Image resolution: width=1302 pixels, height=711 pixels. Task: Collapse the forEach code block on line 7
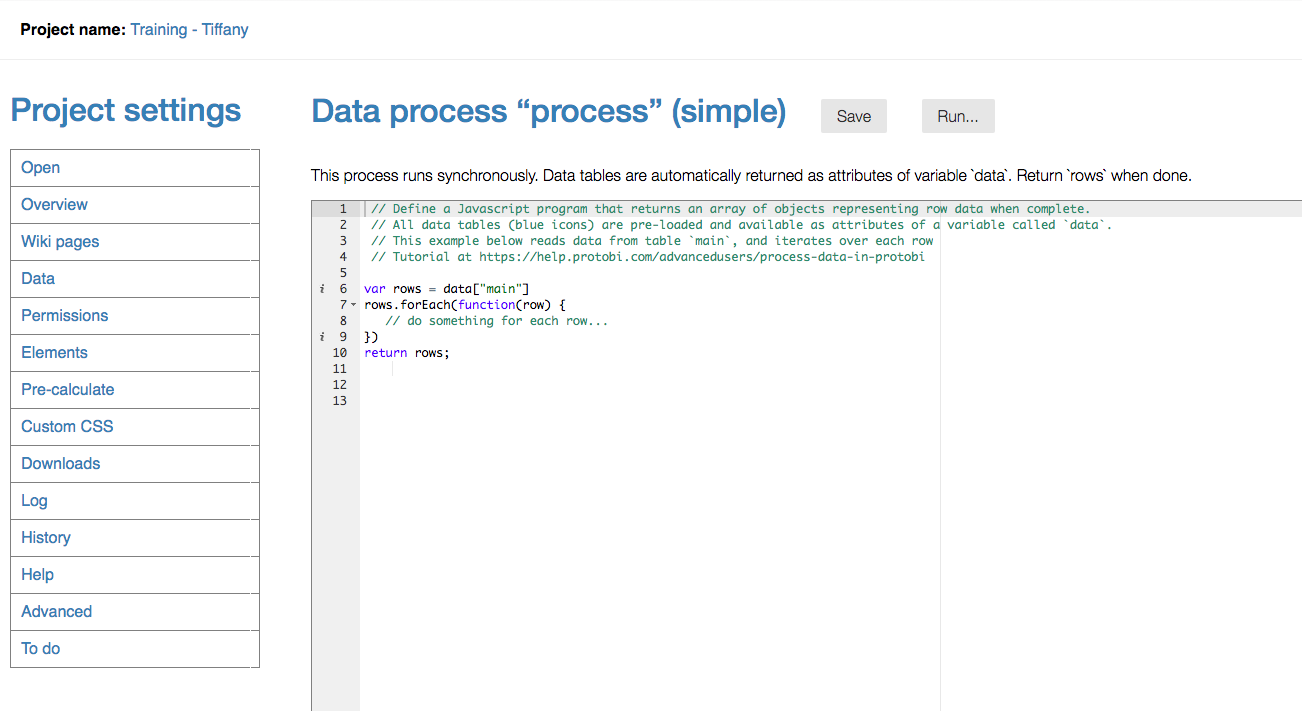pyautogui.click(x=352, y=304)
